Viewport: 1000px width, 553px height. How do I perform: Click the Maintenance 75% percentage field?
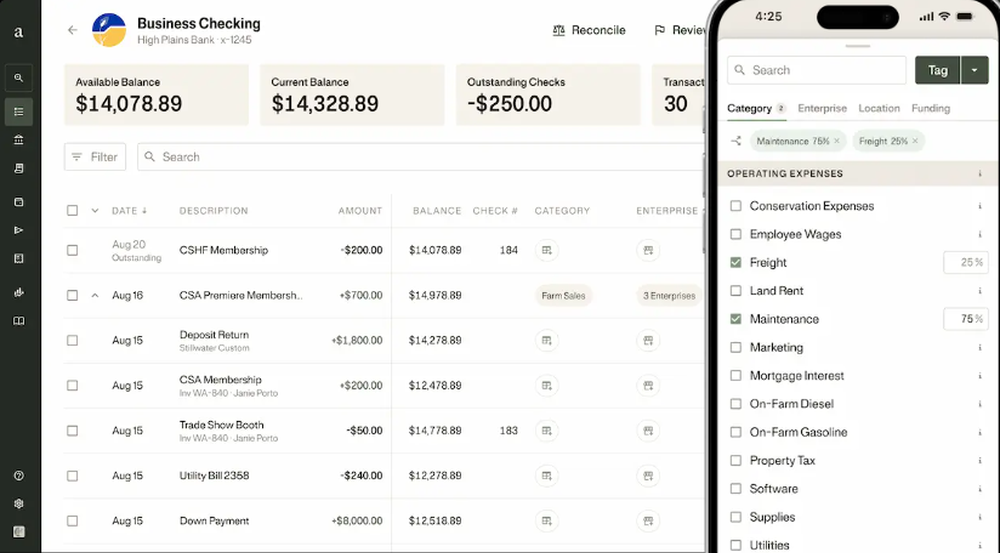point(964,319)
